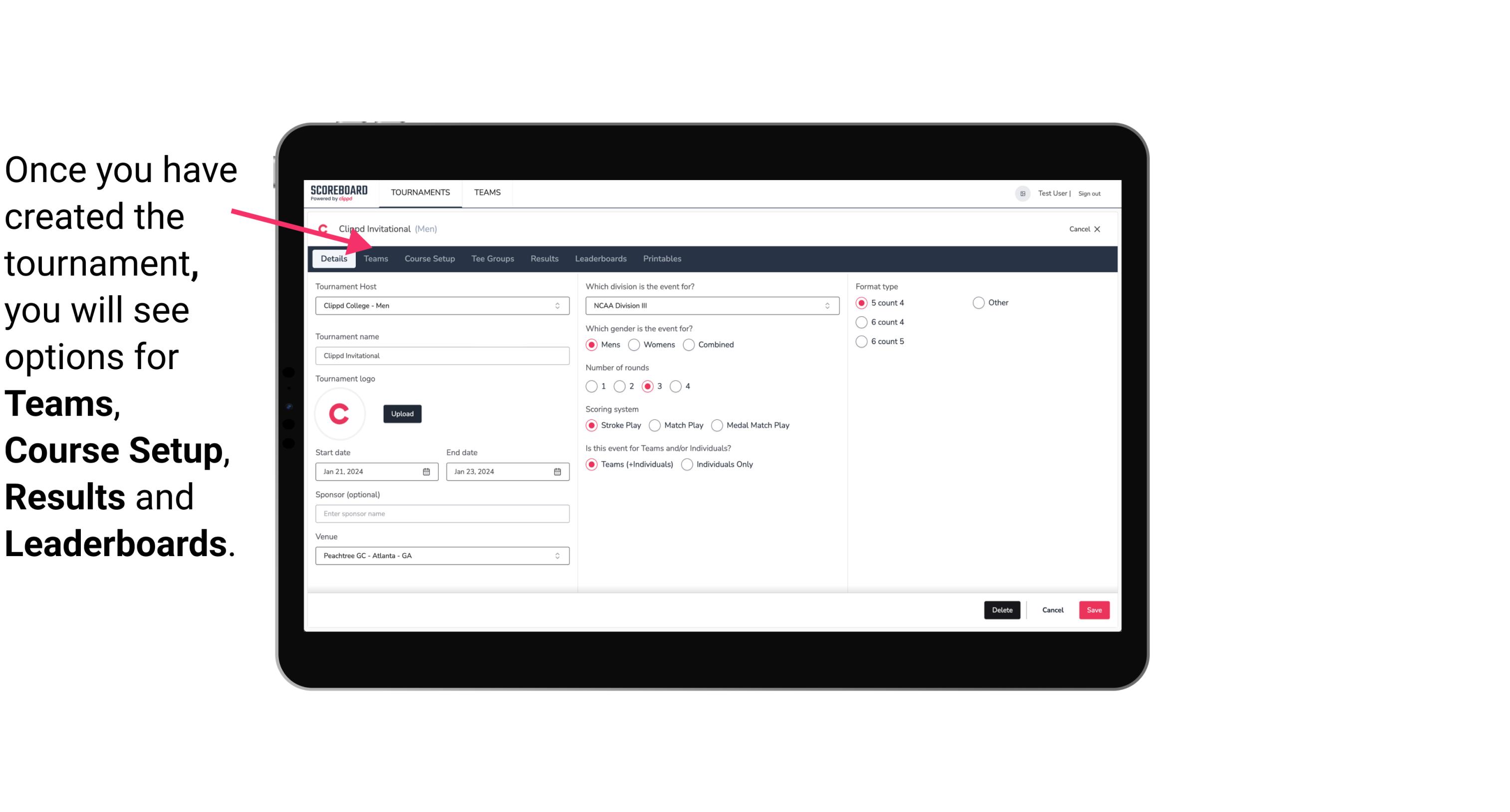Select the Individuals Only event option
This screenshot has width=1510, height=812.
click(687, 464)
